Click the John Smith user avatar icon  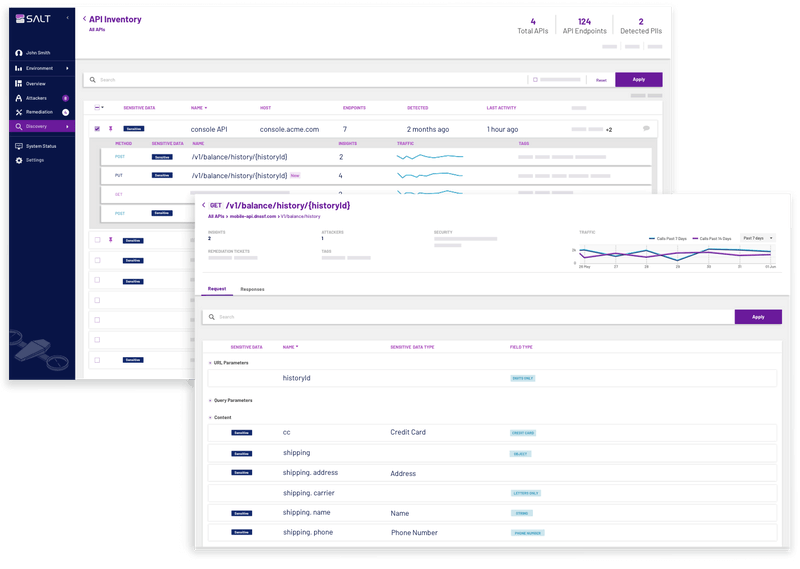click(x=18, y=52)
